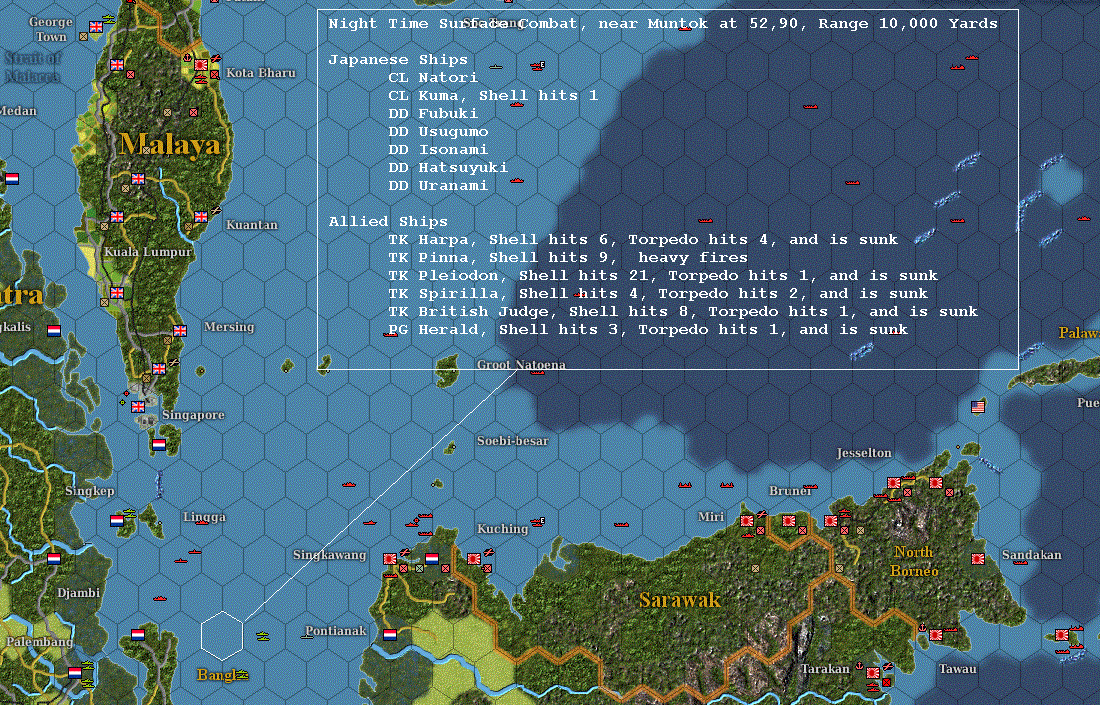The width and height of the screenshot is (1100, 705).
Task: Click the Singapore city label
Action: point(194,415)
